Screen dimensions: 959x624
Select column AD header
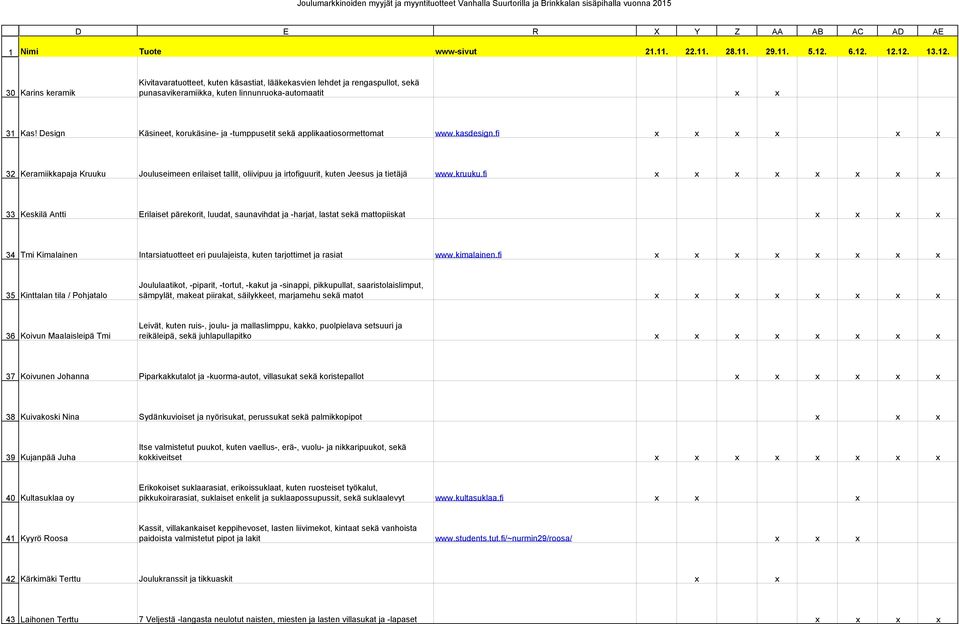tap(898, 31)
